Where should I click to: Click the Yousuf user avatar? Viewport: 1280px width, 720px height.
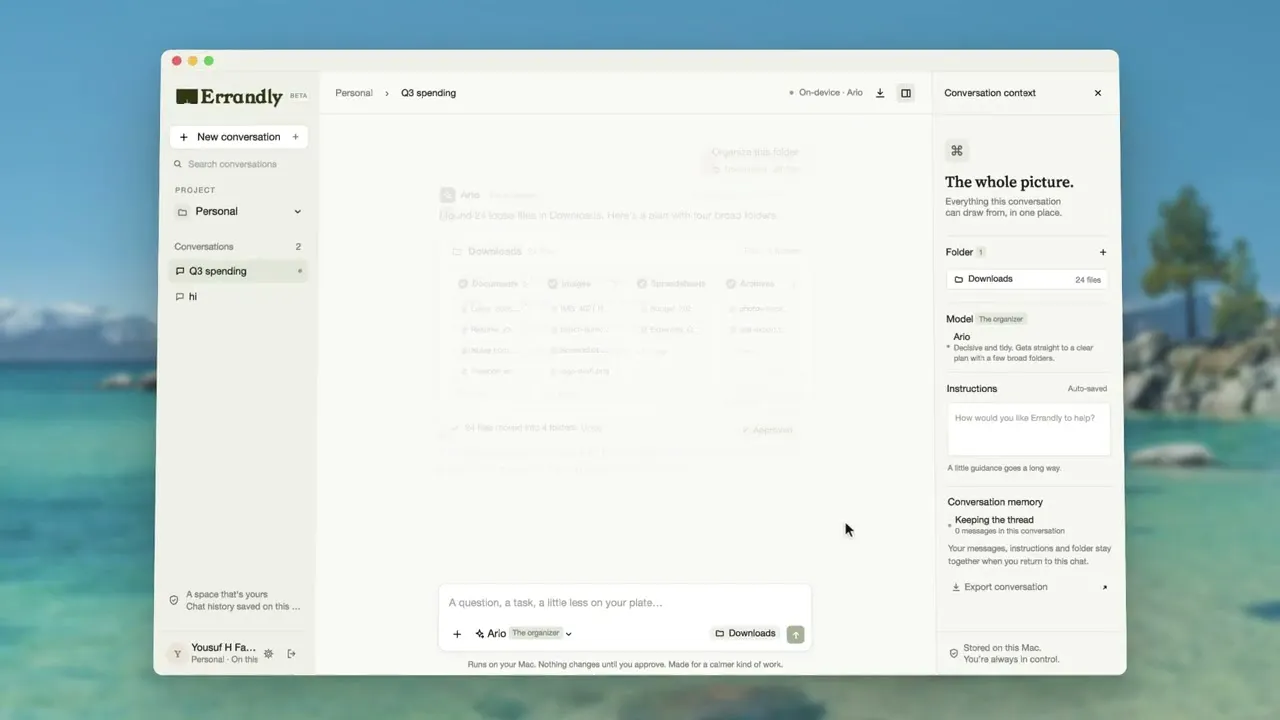(x=177, y=654)
